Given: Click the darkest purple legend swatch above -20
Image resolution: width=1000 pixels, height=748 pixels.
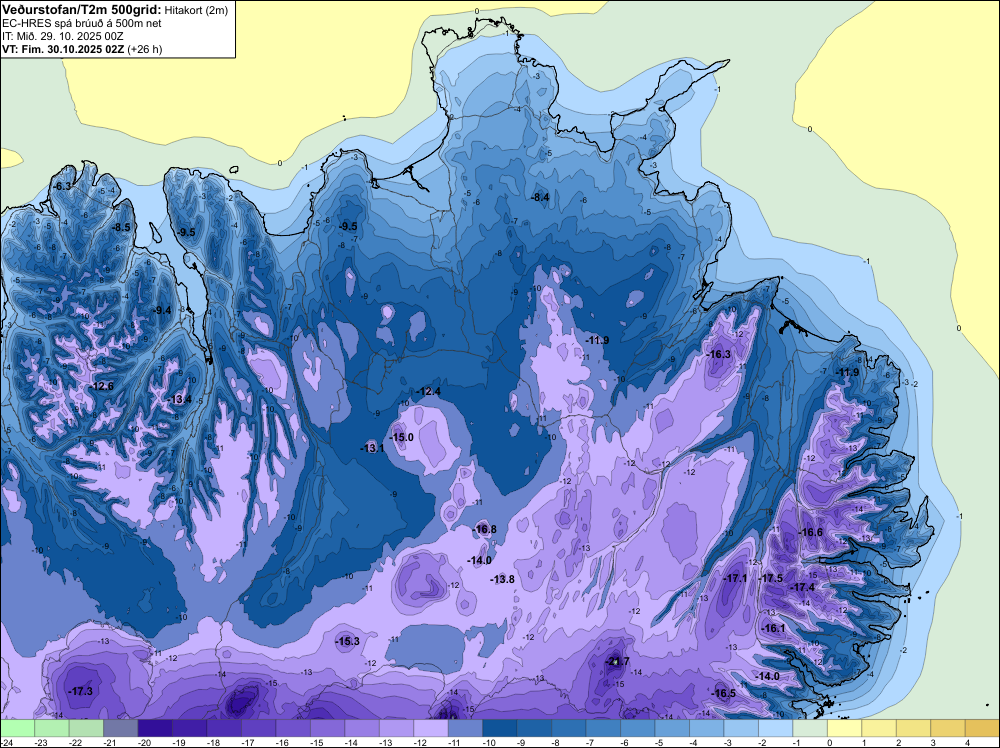Looking at the screenshot, I should point(155,728).
